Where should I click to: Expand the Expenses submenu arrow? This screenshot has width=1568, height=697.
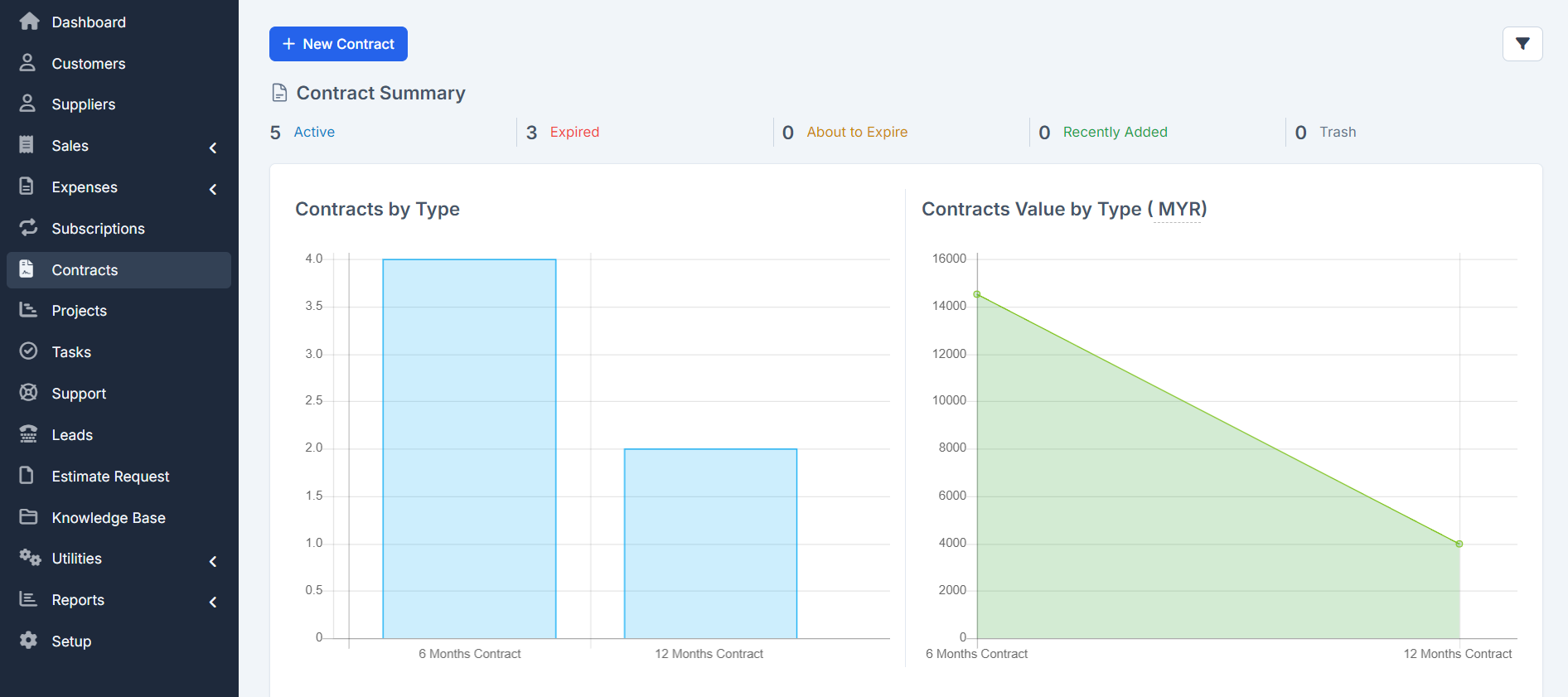pyautogui.click(x=213, y=189)
